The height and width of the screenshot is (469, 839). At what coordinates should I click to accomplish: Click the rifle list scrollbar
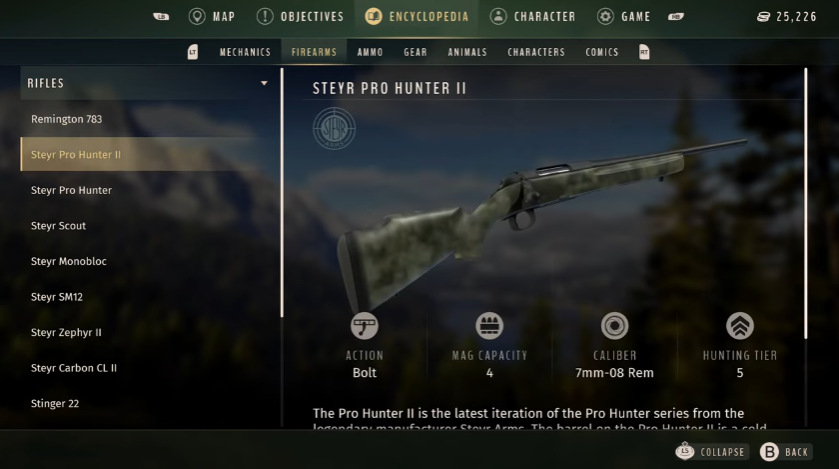click(x=282, y=193)
